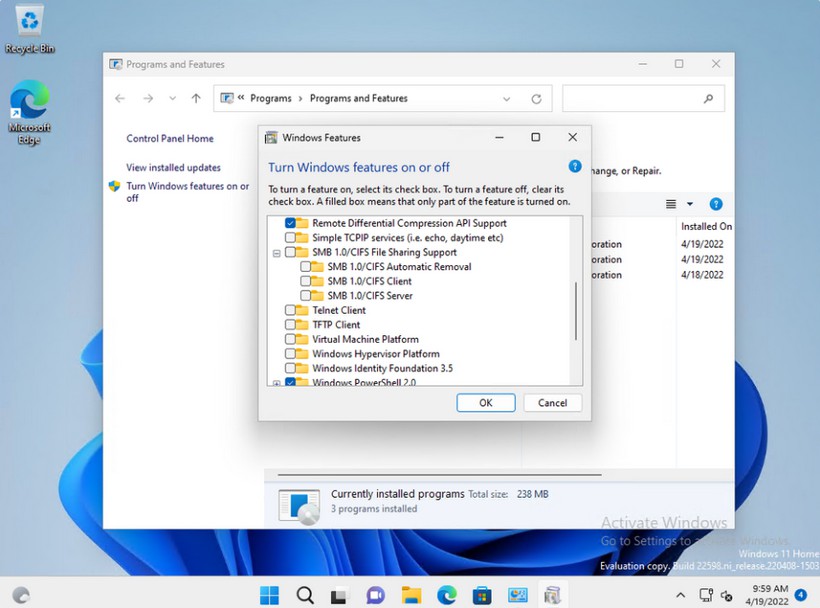Collapse the SMB 1.0/CIFS File Sharing Support tree
Viewport: 820px width, 608px height.
[x=277, y=252]
